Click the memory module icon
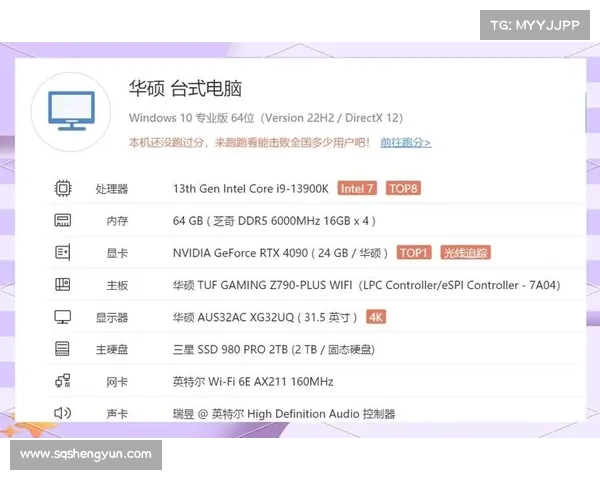Image resolution: width=600 pixels, height=480 pixels. tap(63, 220)
